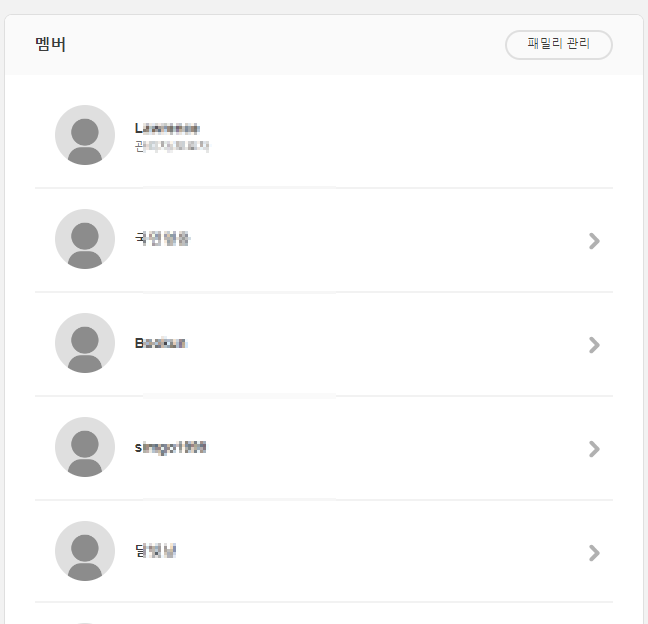Click the avatar beside the name starting with s
The width and height of the screenshot is (648, 624).
pyautogui.click(x=85, y=447)
